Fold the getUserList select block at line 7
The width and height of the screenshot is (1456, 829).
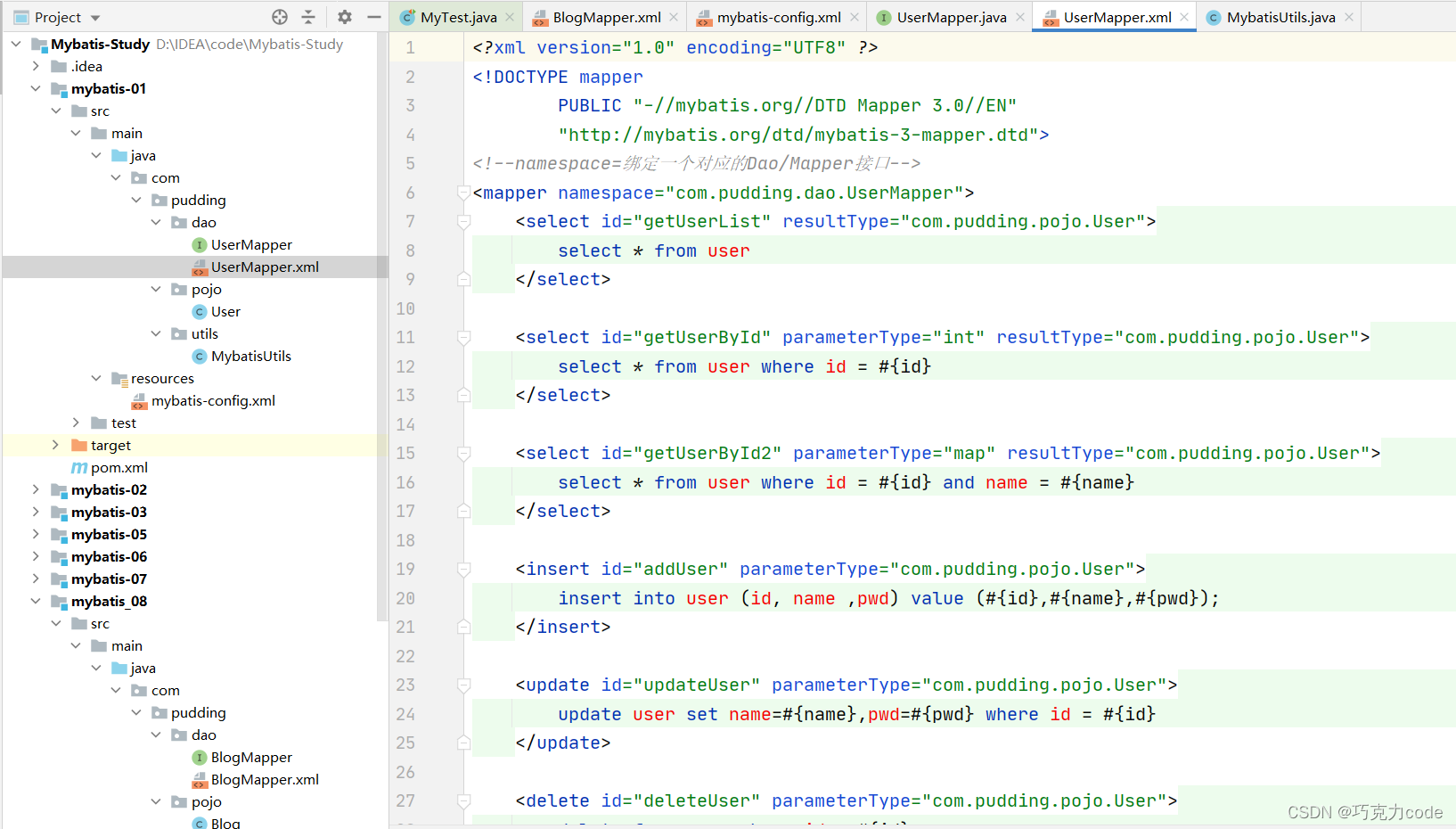tap(463, 221)
